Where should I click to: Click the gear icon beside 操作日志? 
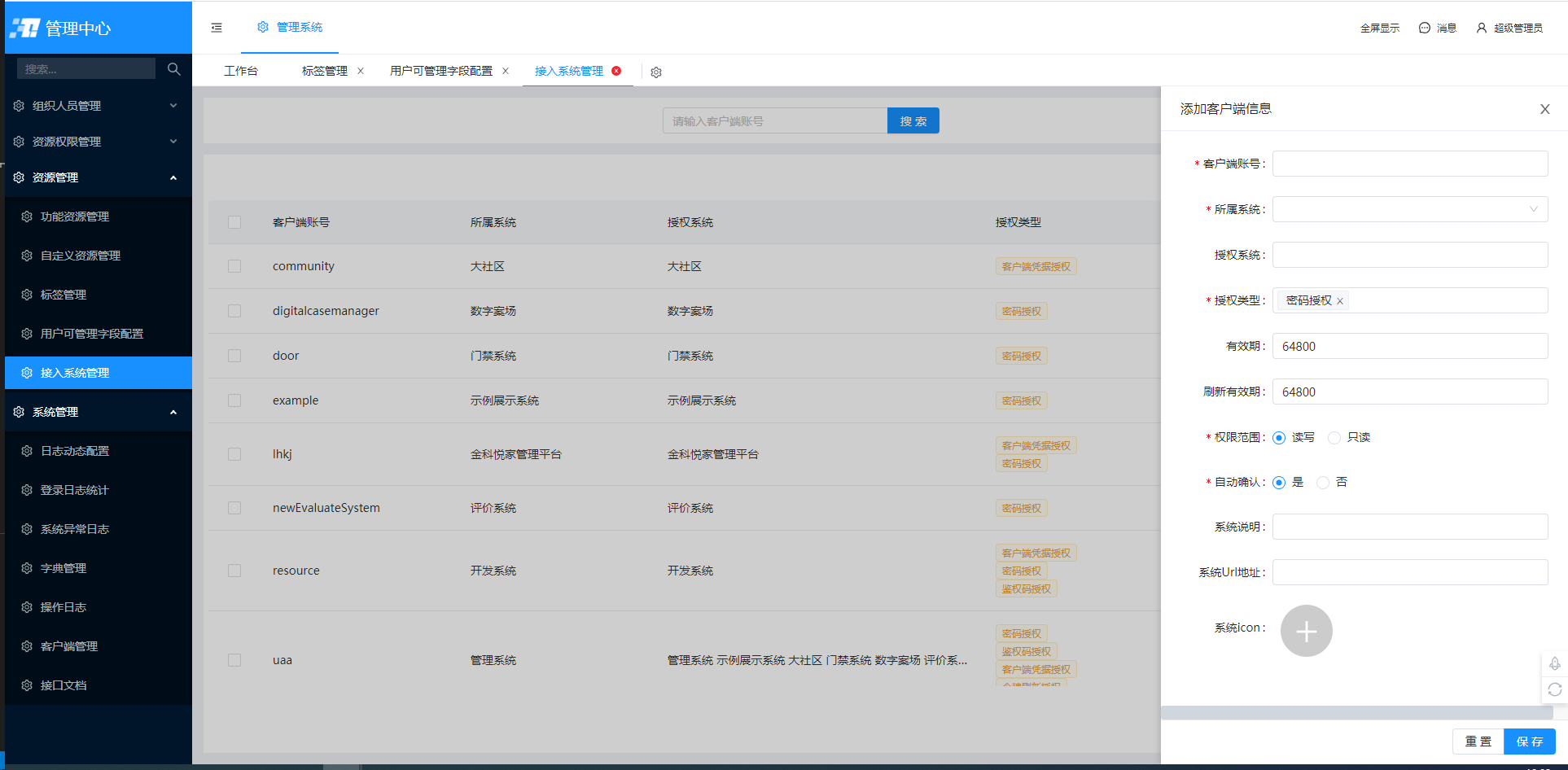tap(27, 607)
